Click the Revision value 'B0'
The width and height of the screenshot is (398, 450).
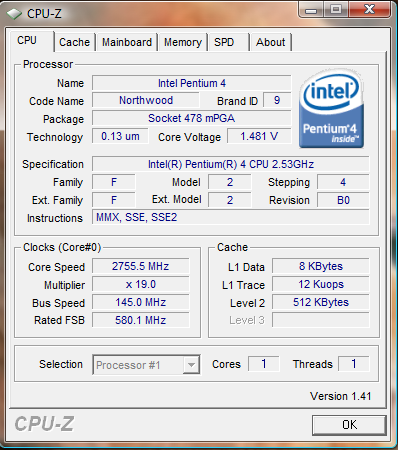[343, 200]
